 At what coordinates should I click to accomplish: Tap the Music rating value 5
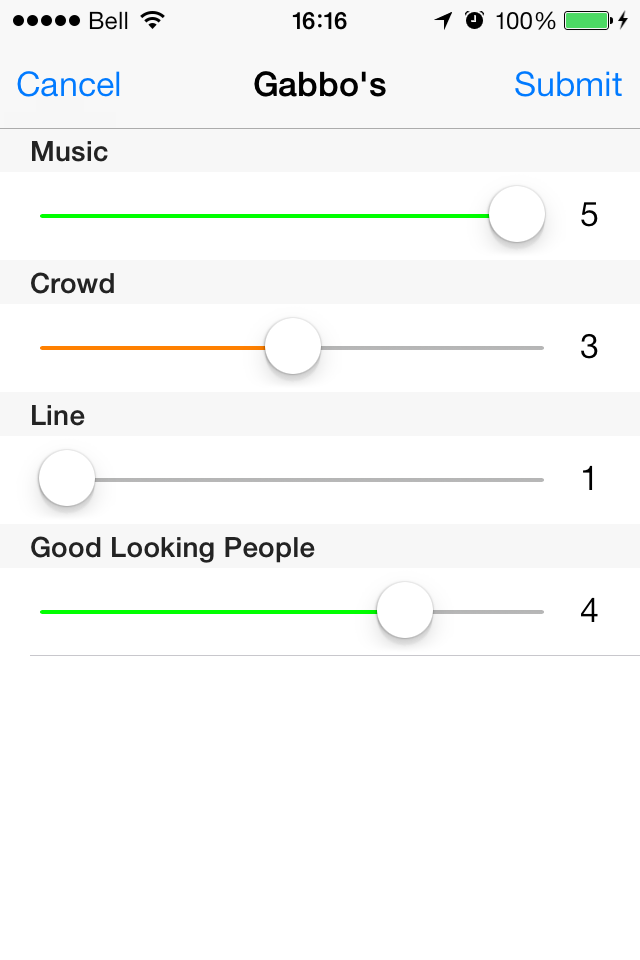point(589,214)
